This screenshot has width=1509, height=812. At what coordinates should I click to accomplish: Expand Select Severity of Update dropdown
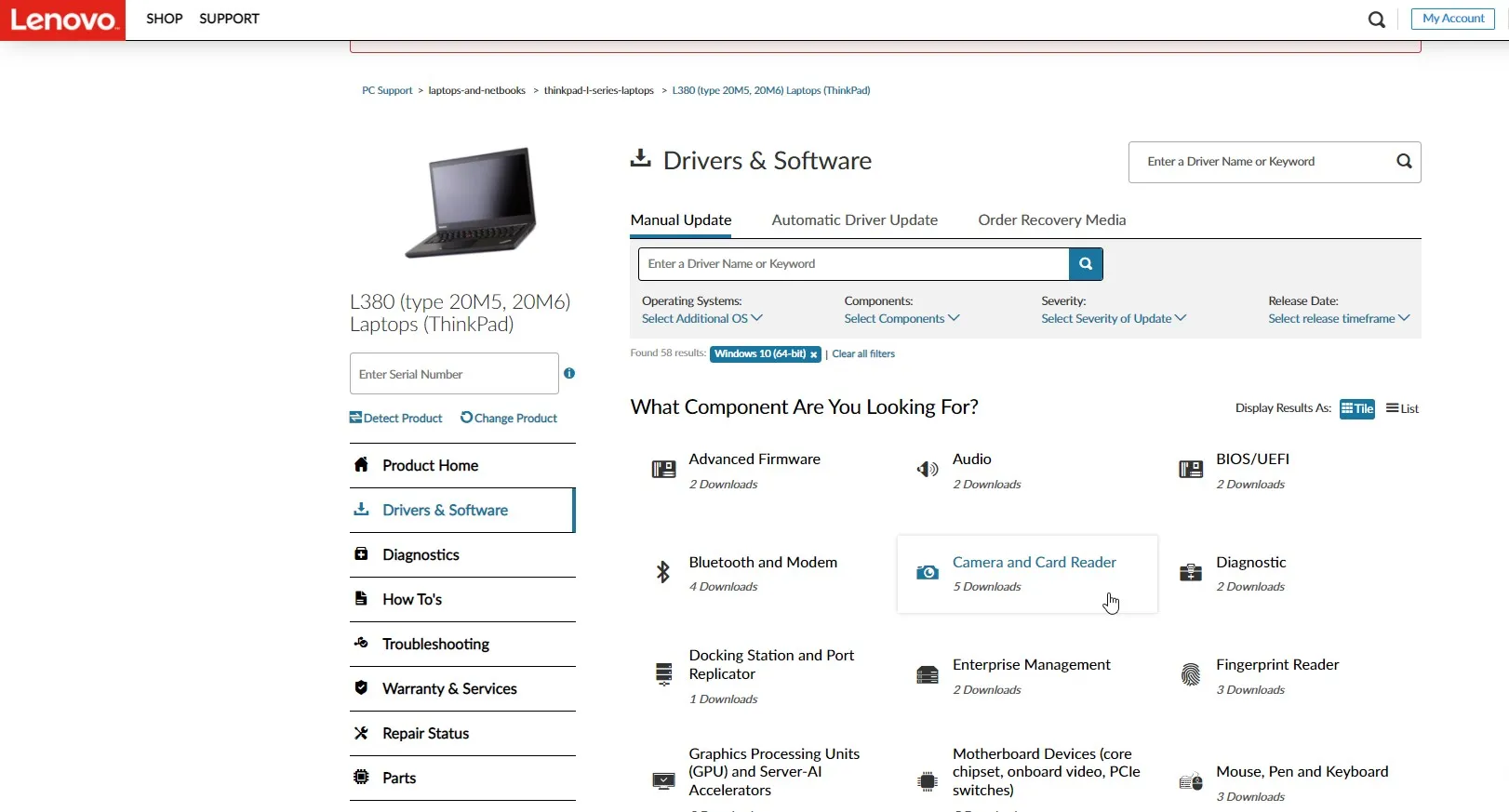click(x=1114, y=318)
